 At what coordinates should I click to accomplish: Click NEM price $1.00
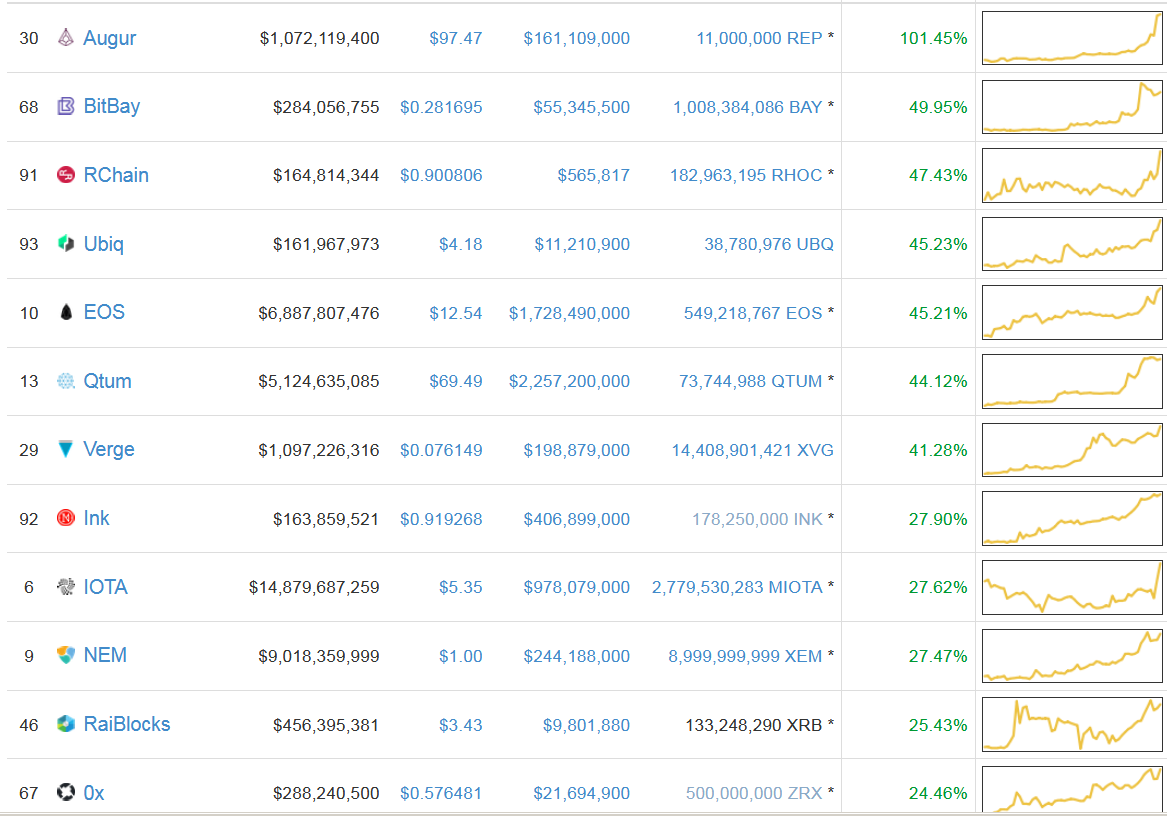(461, 656)
